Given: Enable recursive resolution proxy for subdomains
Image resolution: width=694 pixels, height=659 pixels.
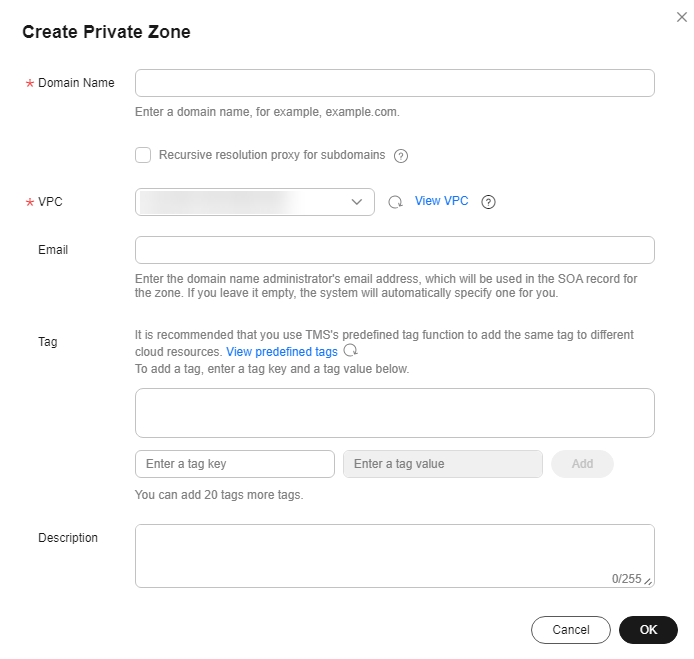Looking at the screenshot, I should coord(143,155).
